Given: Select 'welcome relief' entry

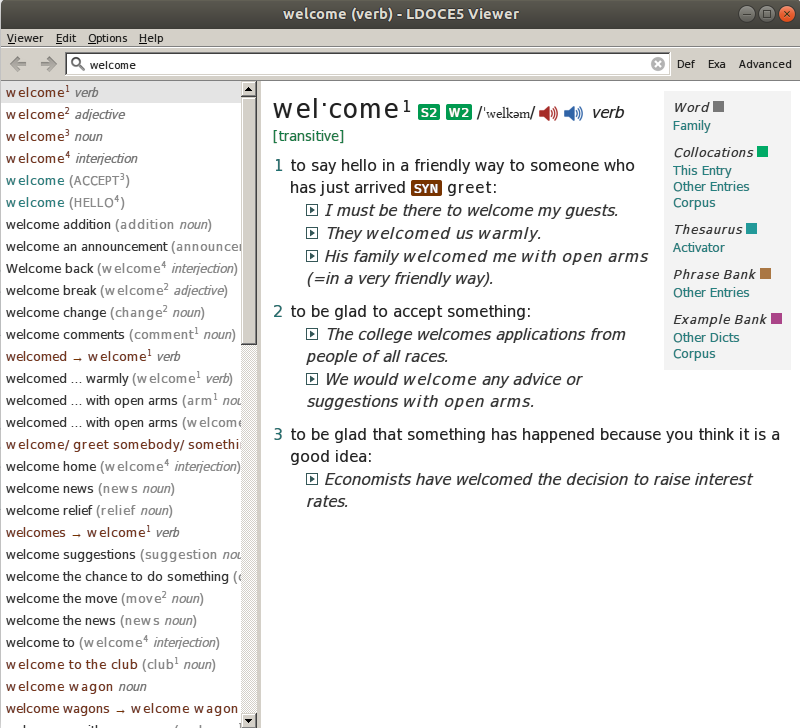Looking at the screenshot, I should pos(121,510).
